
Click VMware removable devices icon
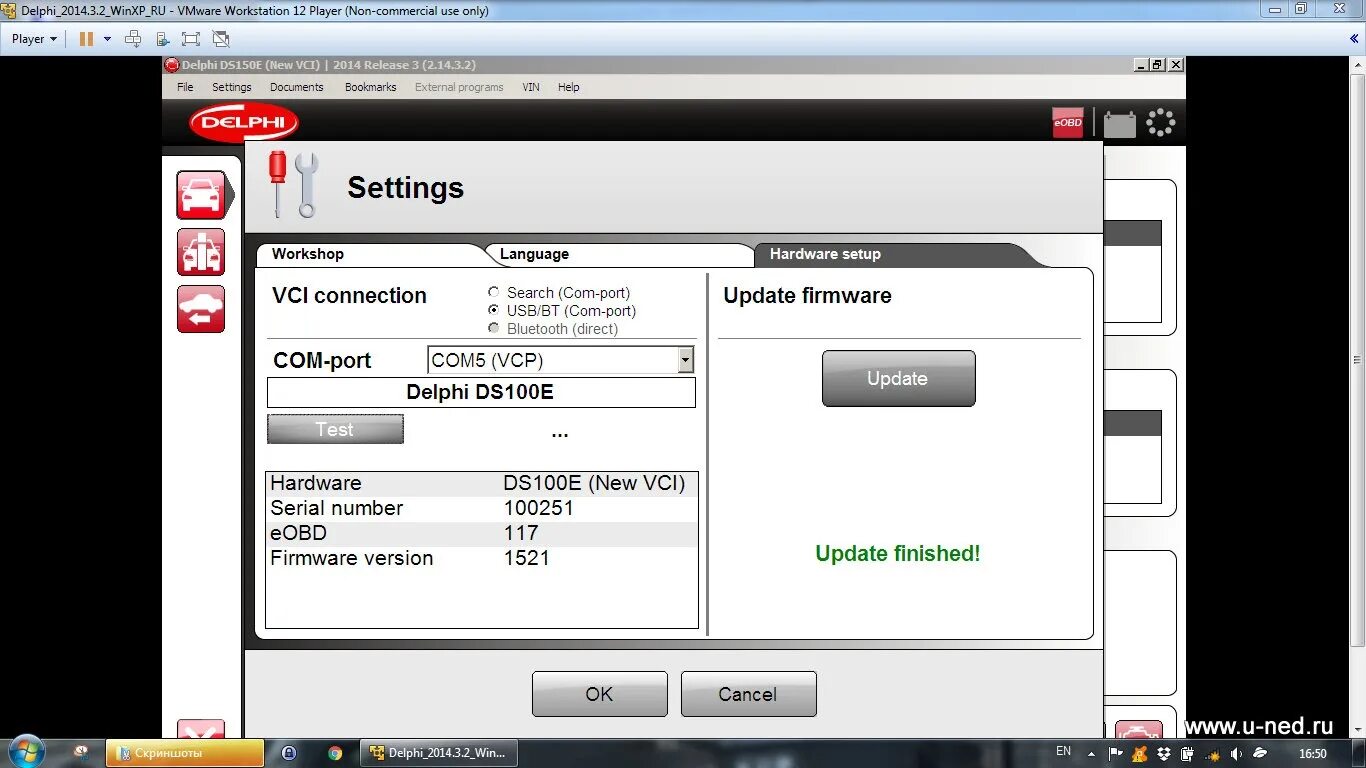coord(162,39)
